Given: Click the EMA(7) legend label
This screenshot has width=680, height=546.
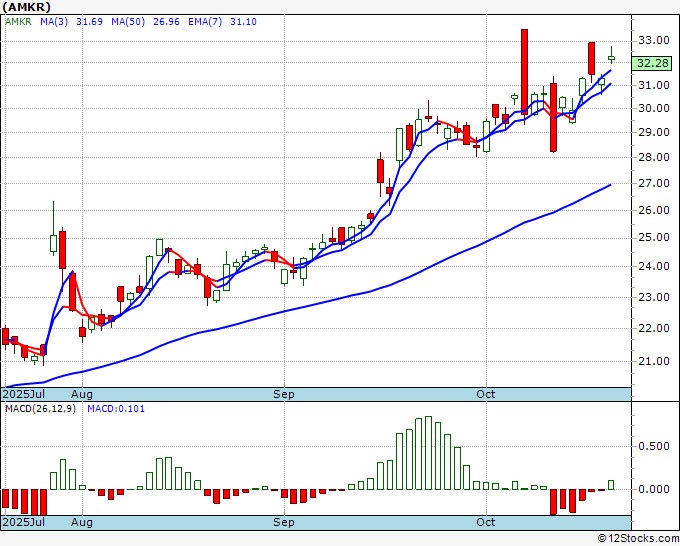Looking at the screenshot, I should click(x=205, y=22).
